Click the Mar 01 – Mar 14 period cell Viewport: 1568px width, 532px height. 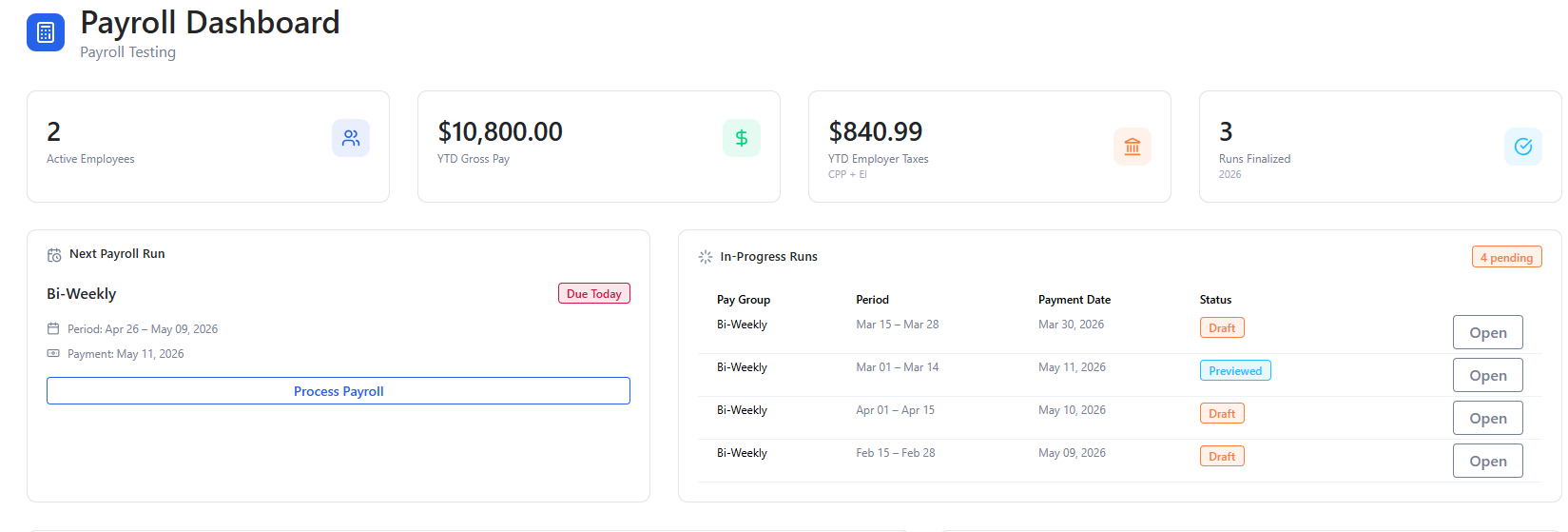898,367
